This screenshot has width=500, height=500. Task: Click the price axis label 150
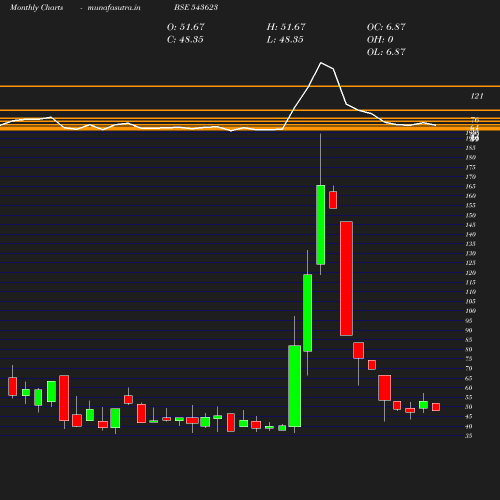pyautogui.click(x=471, y=215)
